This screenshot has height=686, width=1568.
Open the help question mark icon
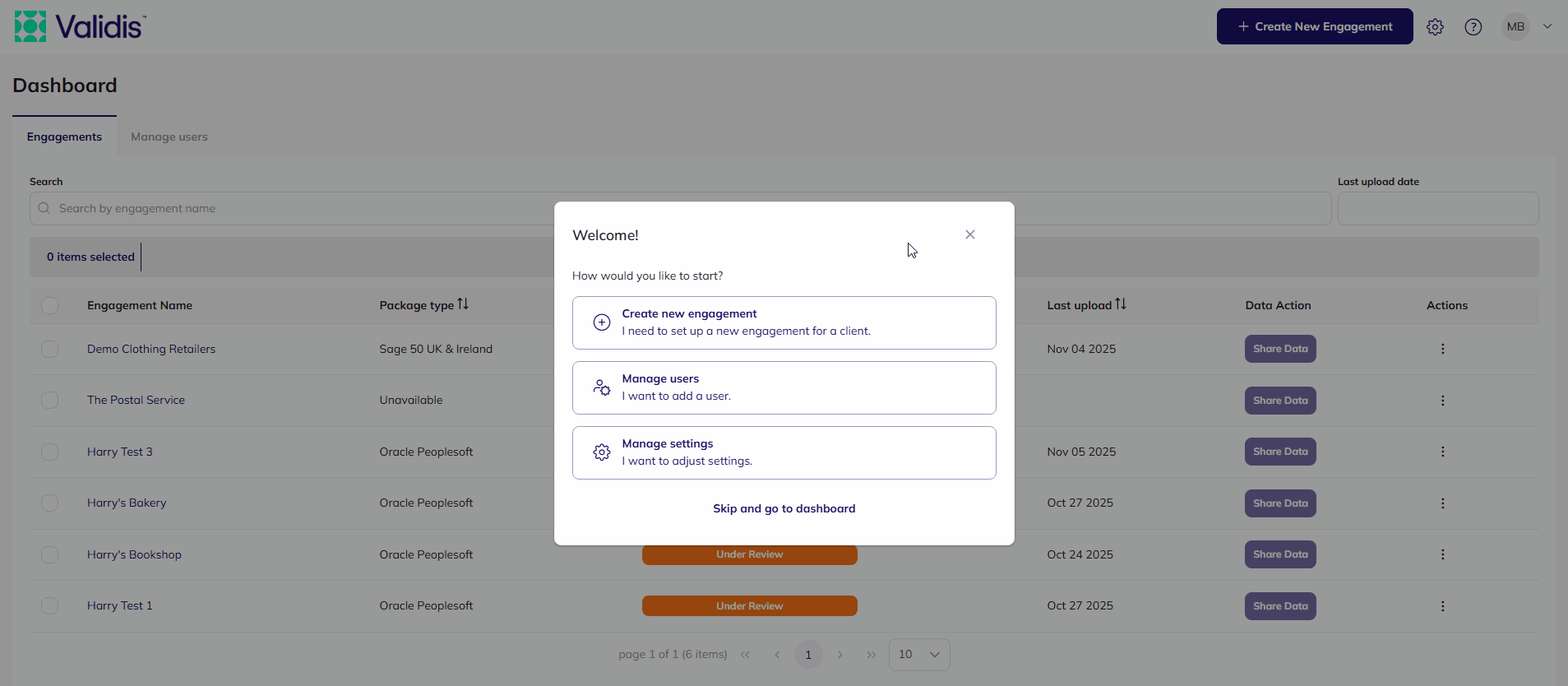pos(1473,27)
